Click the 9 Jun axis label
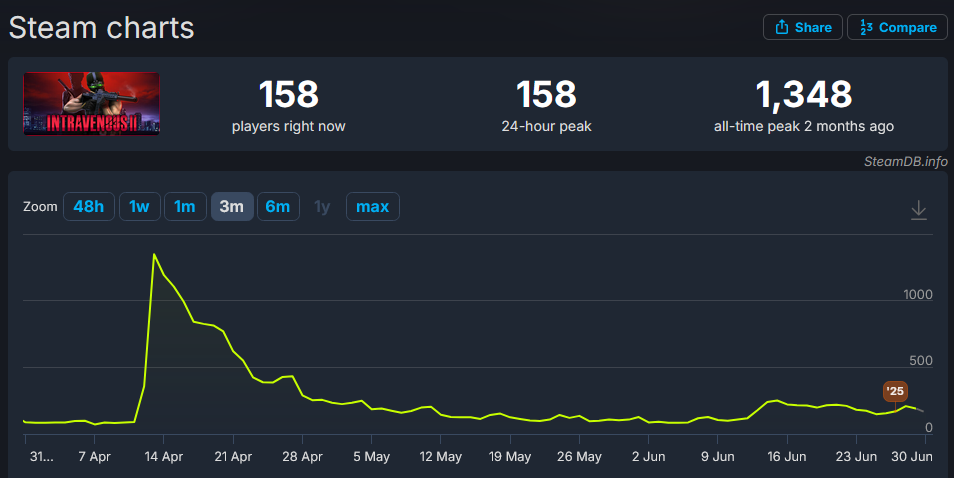 [718, 456]
